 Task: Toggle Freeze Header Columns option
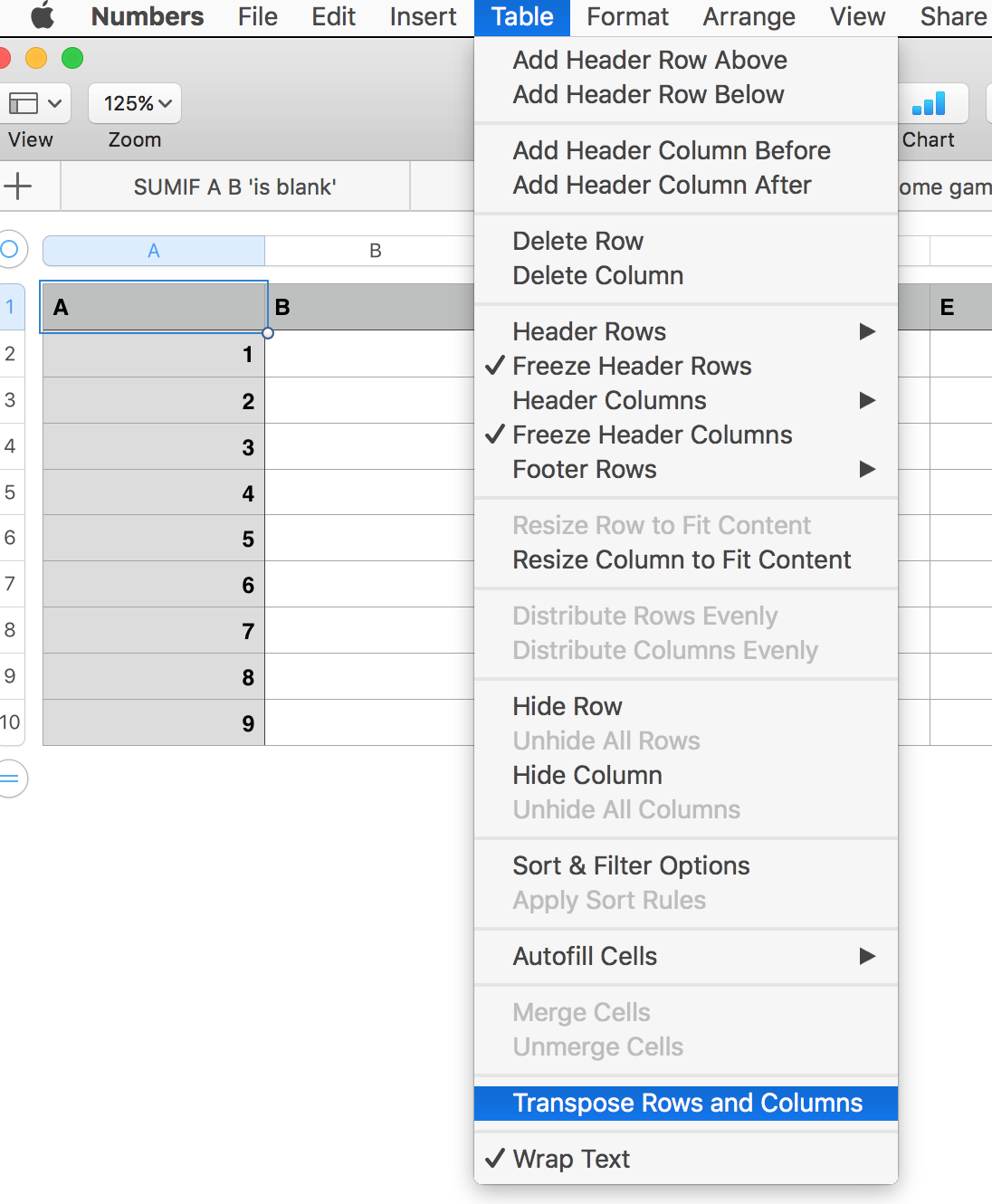(652, 435)
